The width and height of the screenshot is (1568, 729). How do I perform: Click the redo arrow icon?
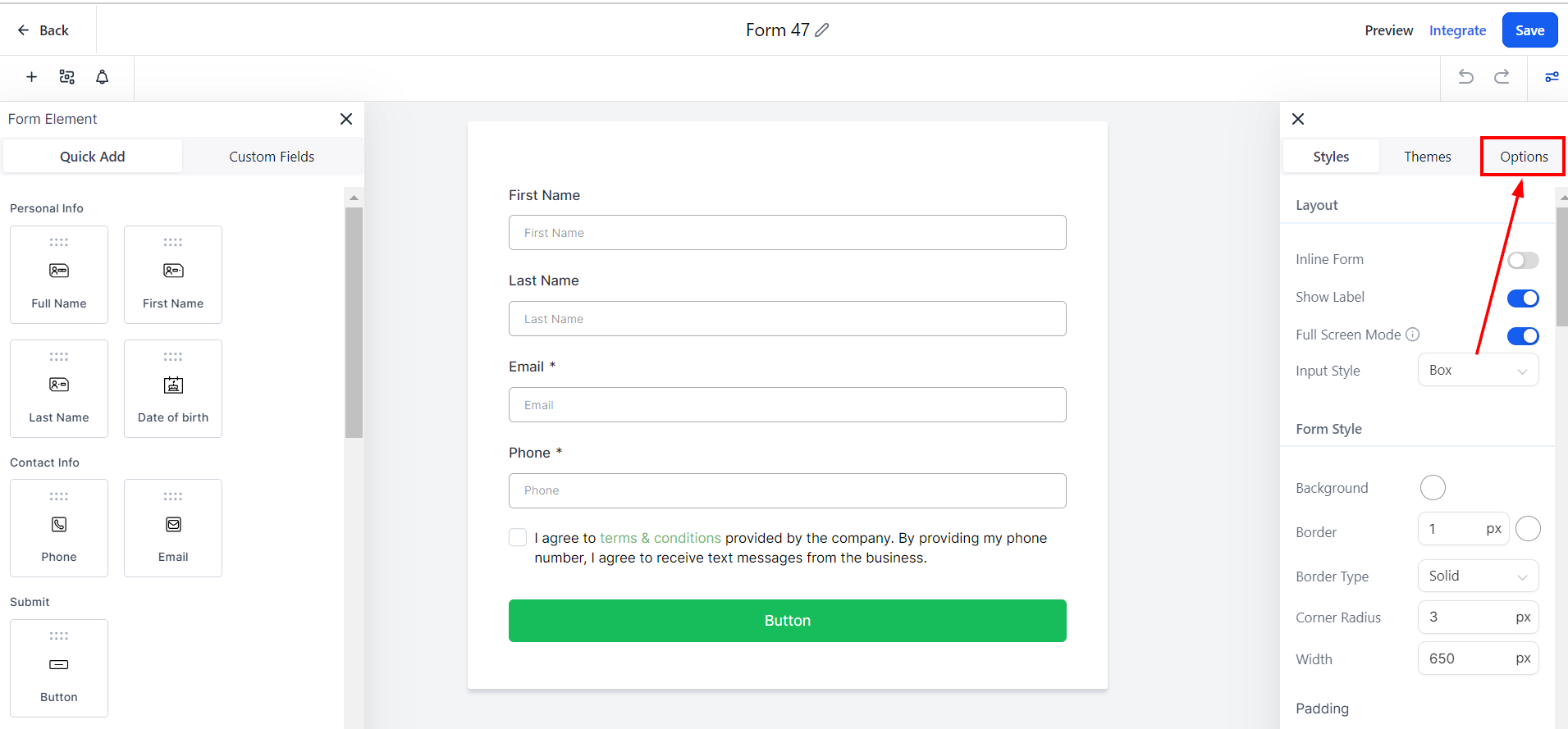click(1502, 77)
